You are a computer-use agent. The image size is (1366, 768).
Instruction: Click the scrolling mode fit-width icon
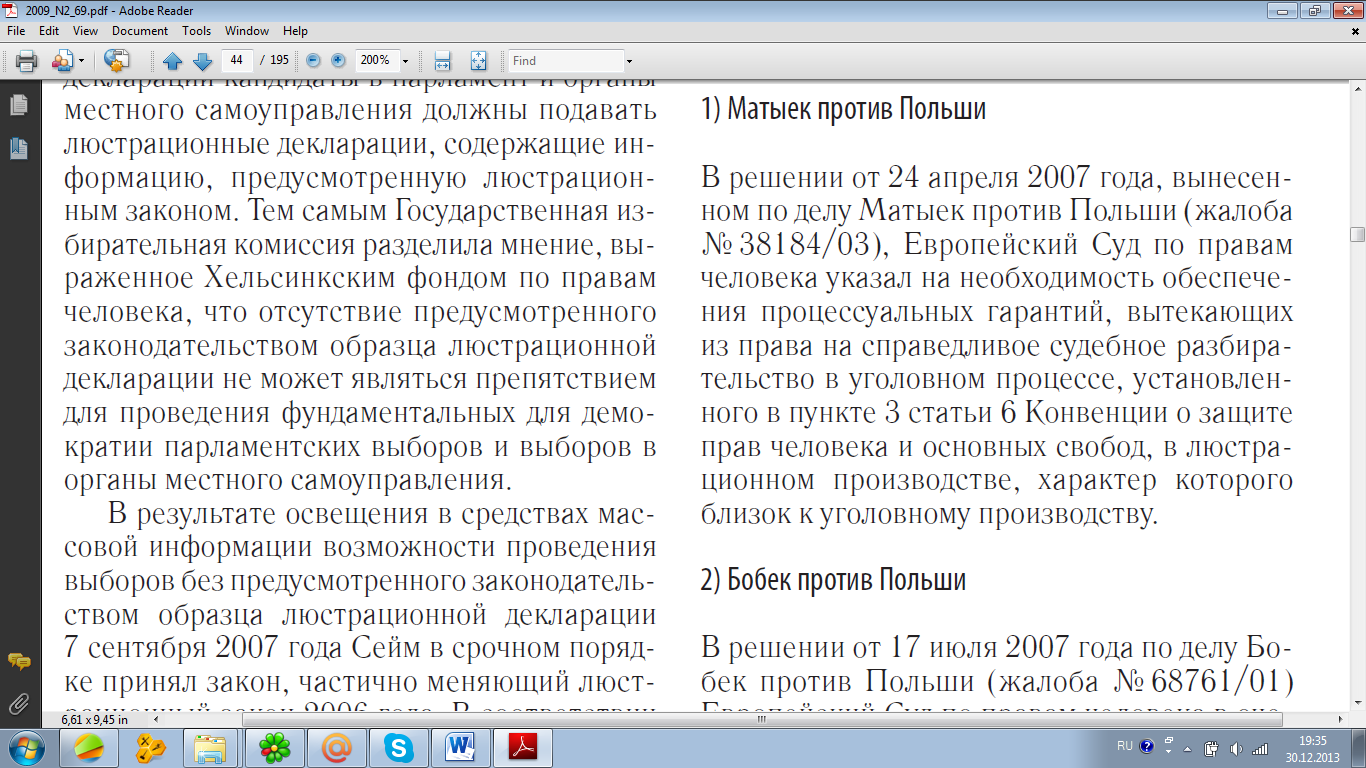443,61
